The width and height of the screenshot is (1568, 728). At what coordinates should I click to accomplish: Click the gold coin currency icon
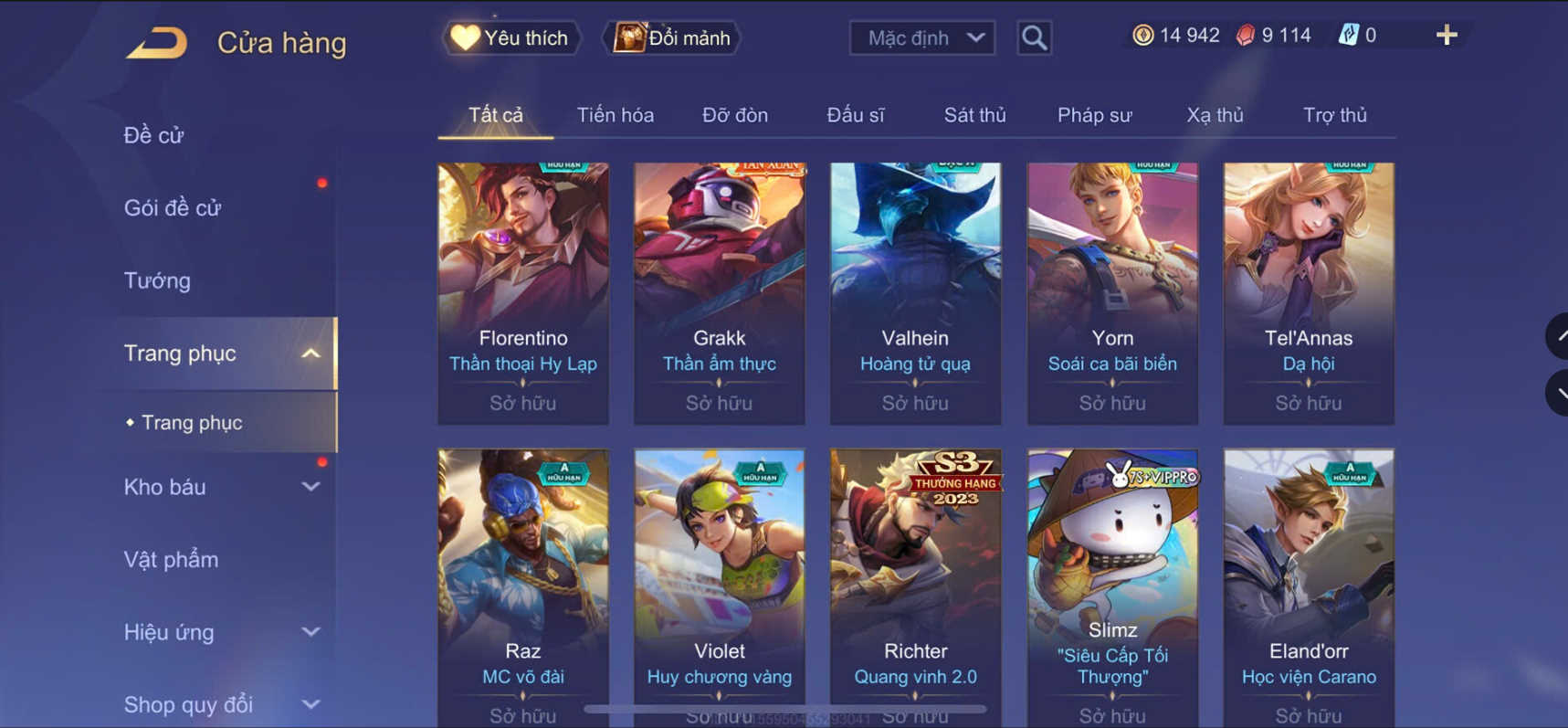[x=1142, y=36]
